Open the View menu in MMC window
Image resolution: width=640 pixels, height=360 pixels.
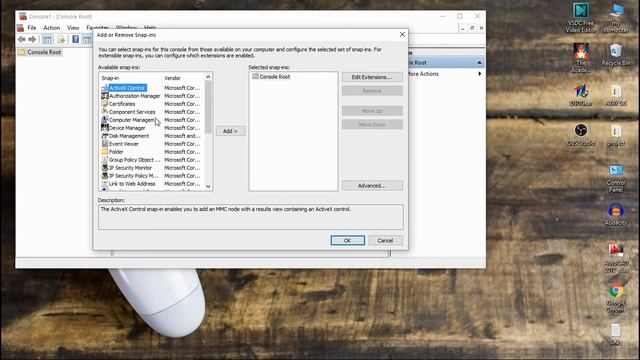click(x=73, y=28)
